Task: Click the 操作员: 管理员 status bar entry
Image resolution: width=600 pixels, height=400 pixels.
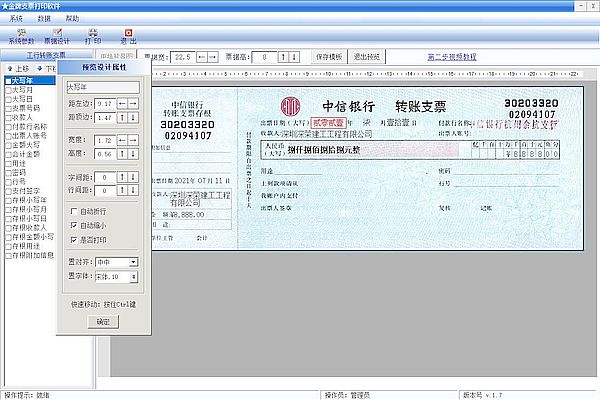Action: click(x=347, y=395)
